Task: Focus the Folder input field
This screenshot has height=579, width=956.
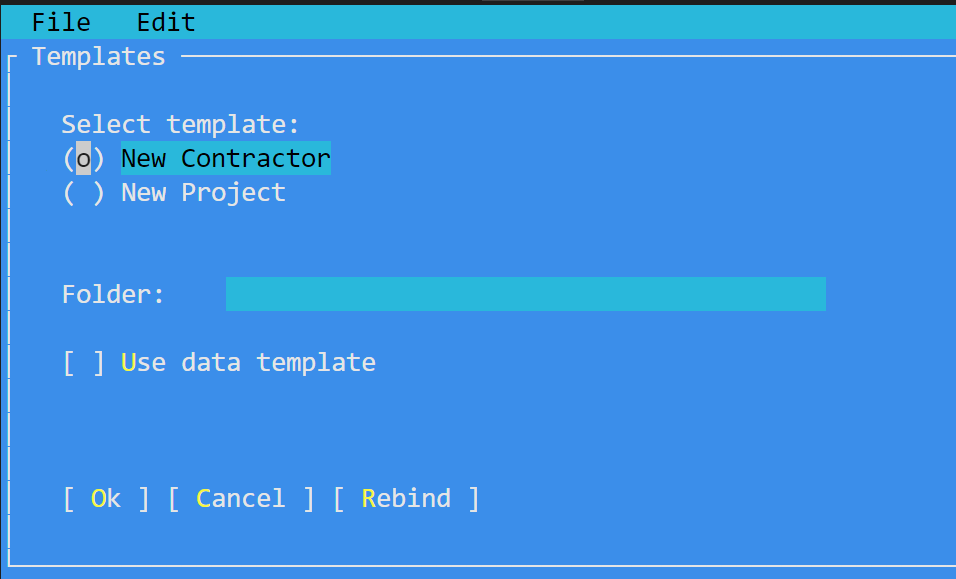Action: pos(526,294)
